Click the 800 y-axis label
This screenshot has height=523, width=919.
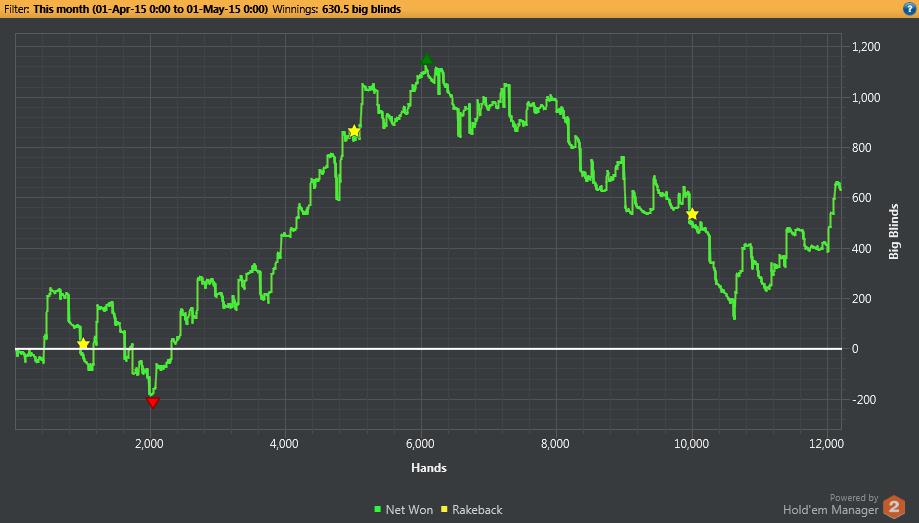pyautogui.click(x=862, y=148)
